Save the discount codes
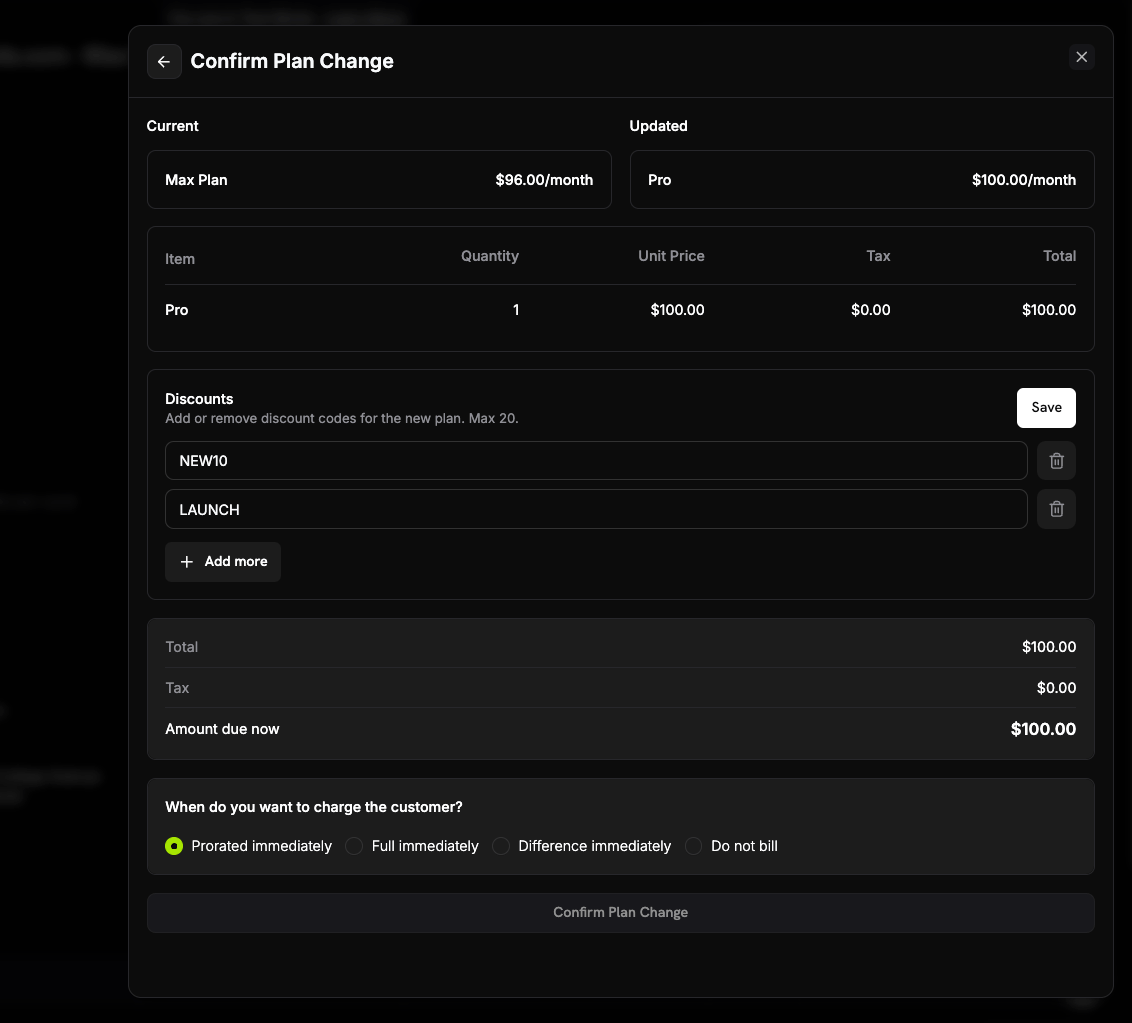This screenshot has width=1132, height=1023. (1045, 408)
